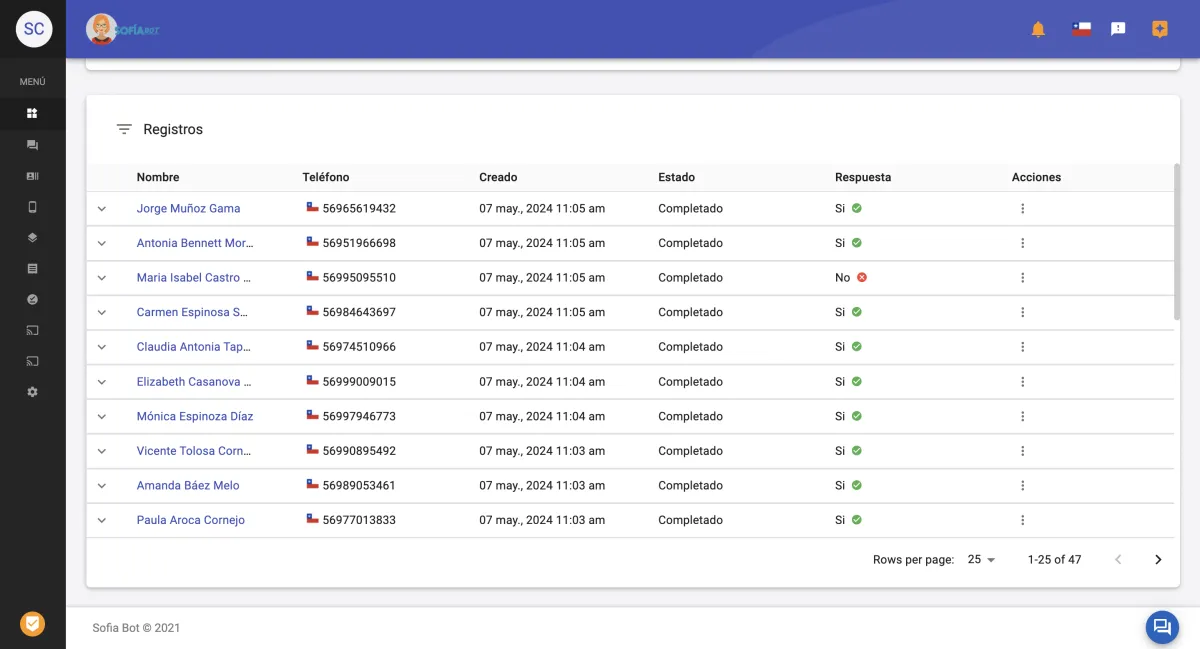Sort by the Teléfono column header
This screenshot has height=649, width=1200.
point(326,177)
